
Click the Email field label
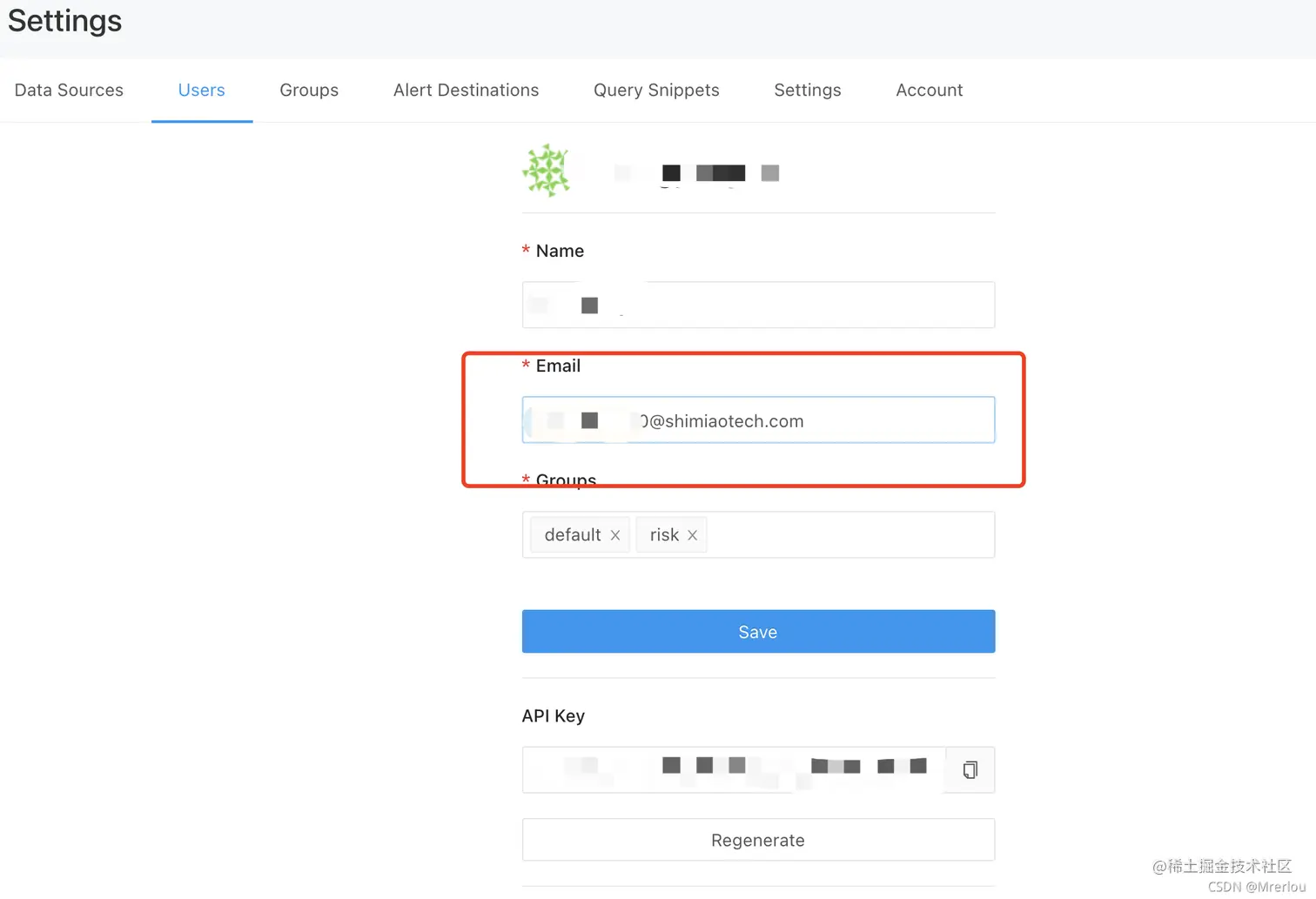tap(558, 366)
